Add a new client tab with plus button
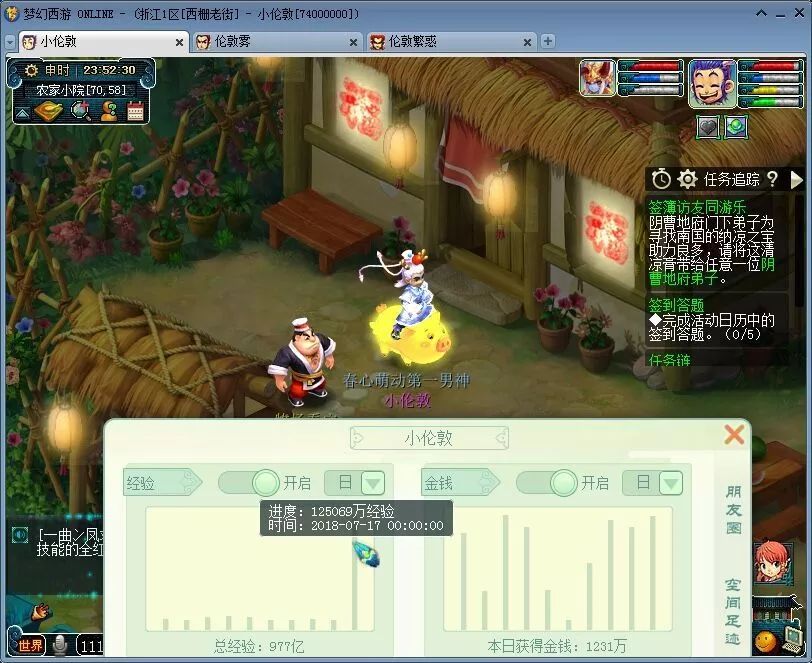812x663 pixels. pos(547,41)
